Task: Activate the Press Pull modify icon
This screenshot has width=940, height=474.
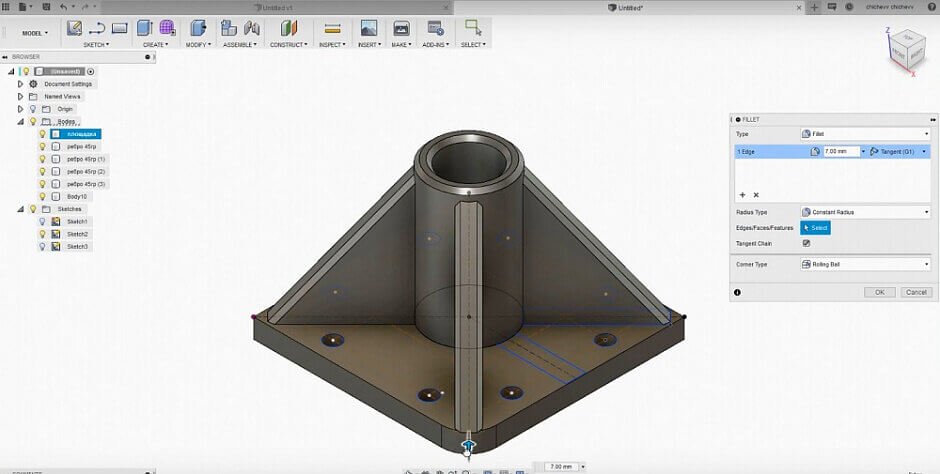Action: click(x=198, y=28)
